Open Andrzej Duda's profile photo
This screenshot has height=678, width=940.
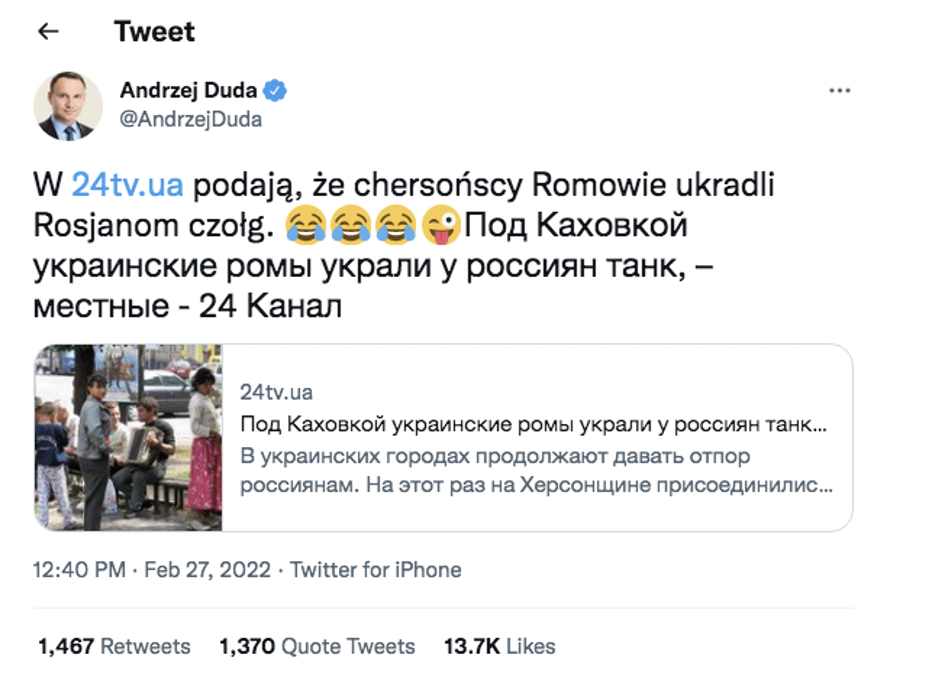68,105
